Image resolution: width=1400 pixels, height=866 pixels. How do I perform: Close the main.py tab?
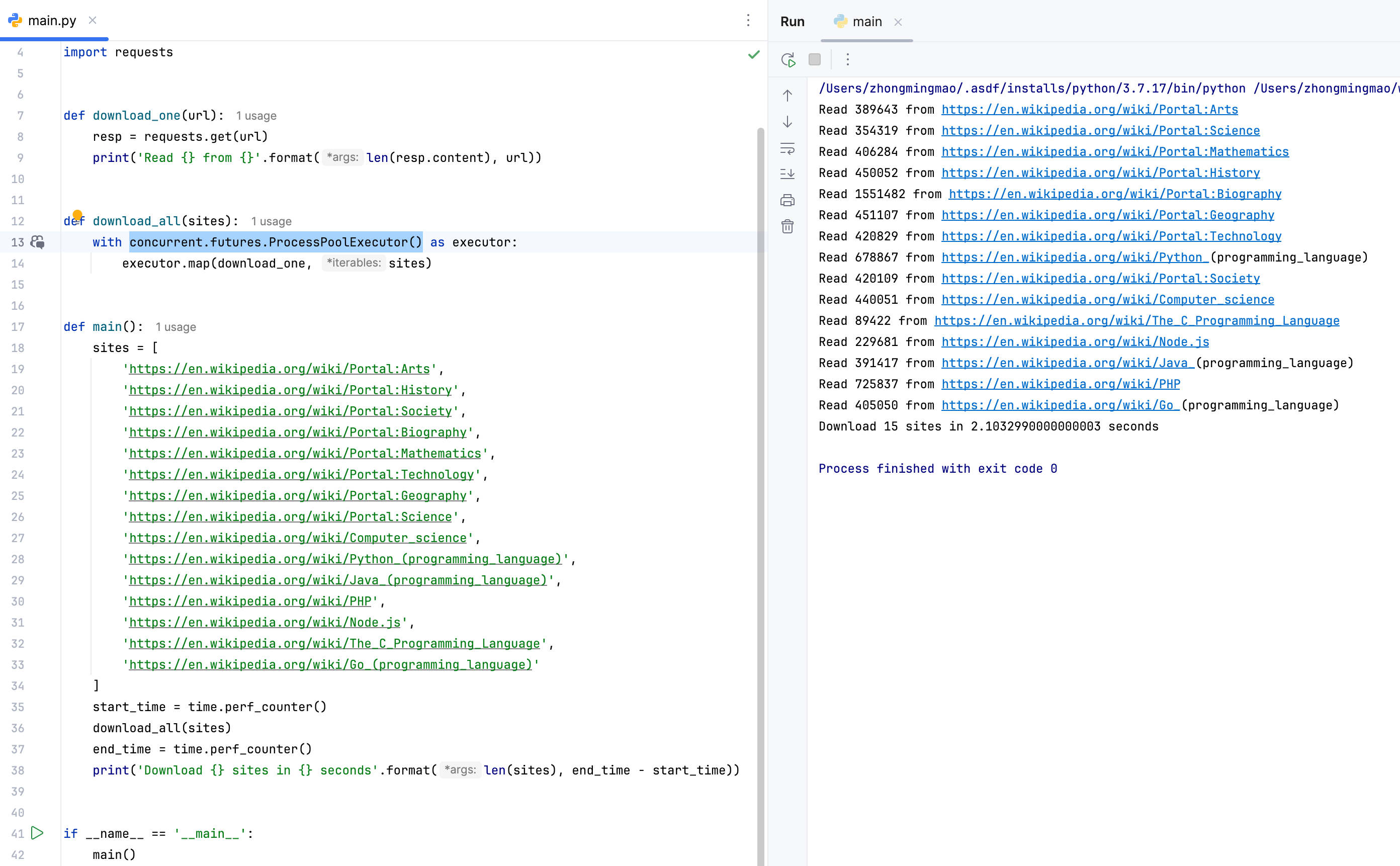(92, 21)
